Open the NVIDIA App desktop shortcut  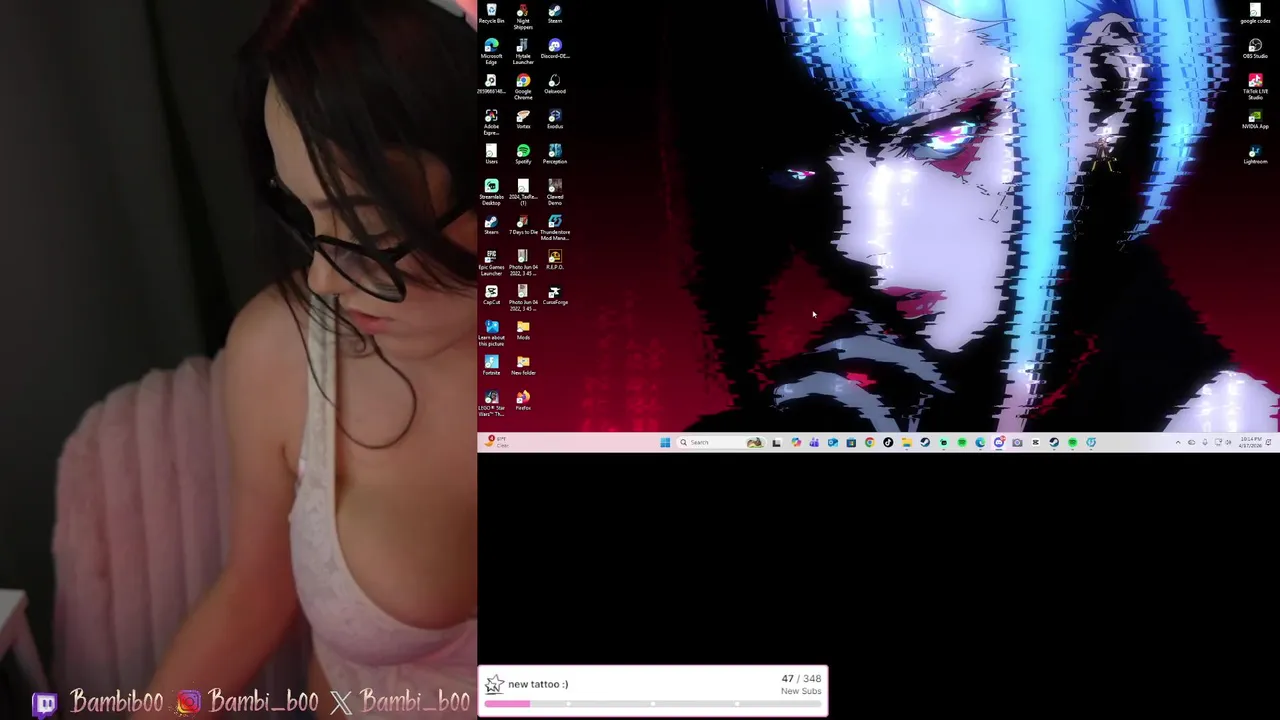tap(1255, 119)
